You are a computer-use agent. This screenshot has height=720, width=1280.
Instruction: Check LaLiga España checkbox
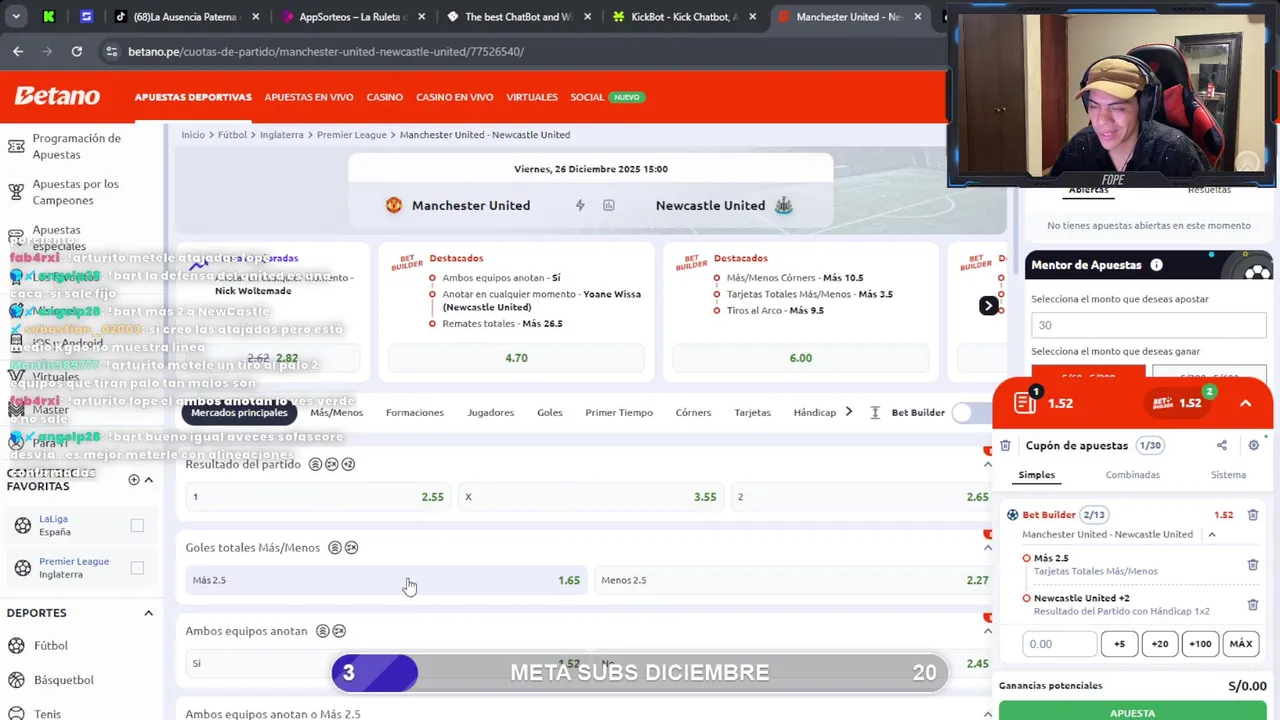pos(137,525)
